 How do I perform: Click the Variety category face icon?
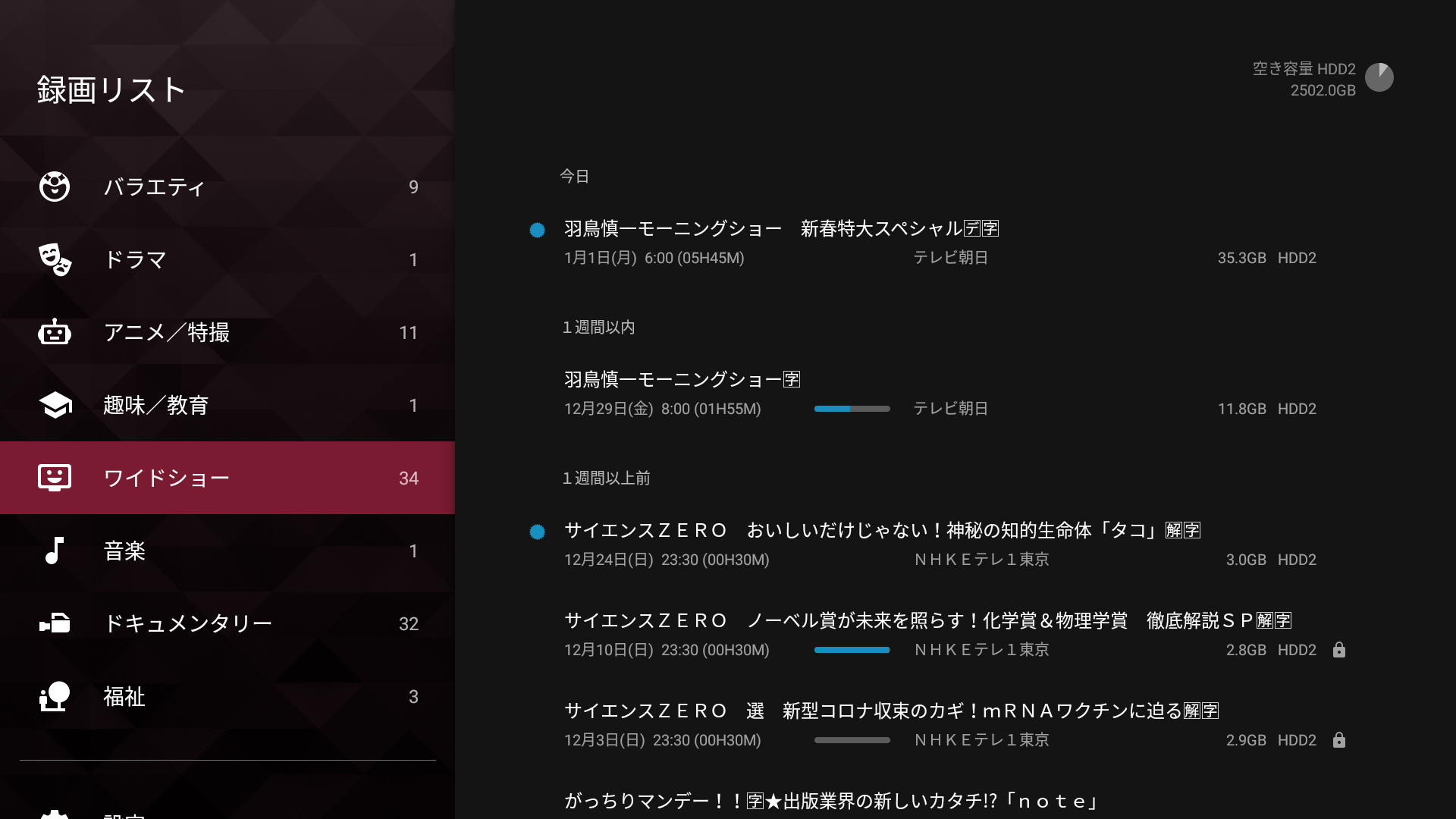click(55, 187)
